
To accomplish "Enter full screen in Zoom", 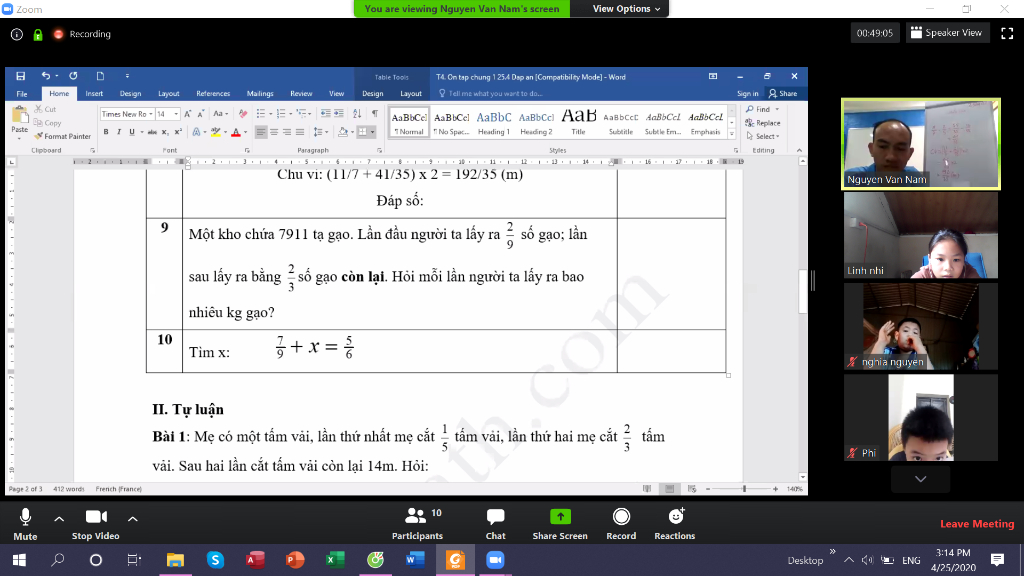I will tap(1007, 33).
